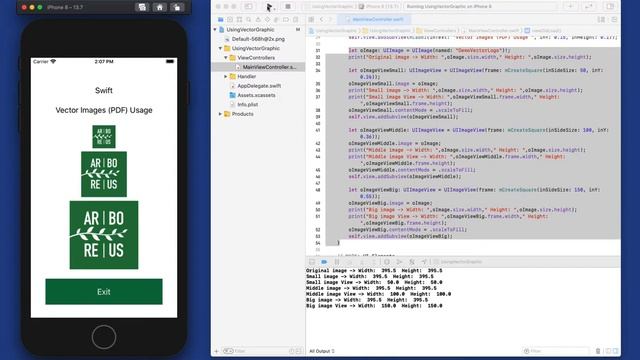Select the Breakpoint navigator icon
This screenshot has height=360, width=640.
pos(286,20)
